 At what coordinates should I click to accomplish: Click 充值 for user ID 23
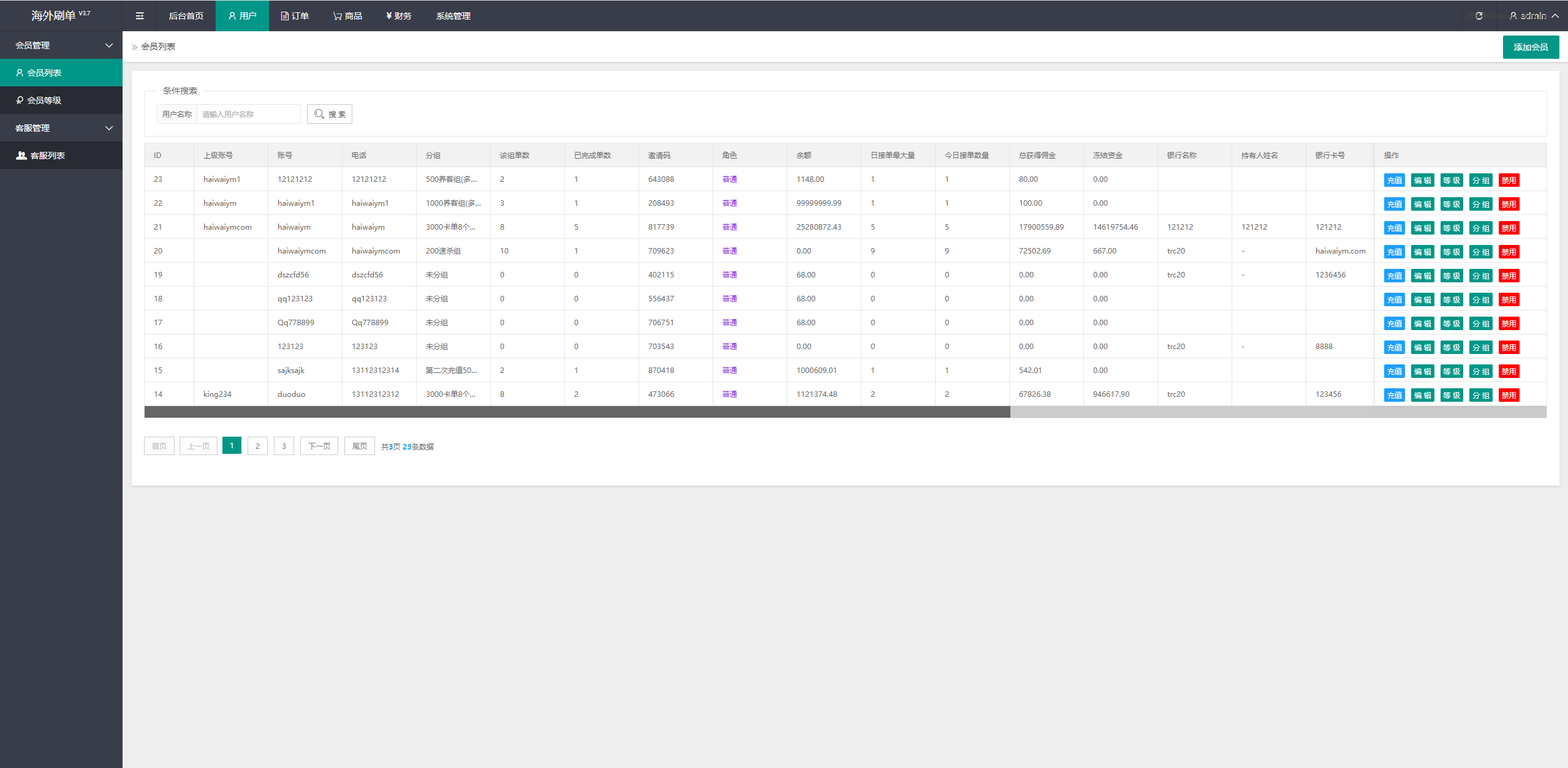[1394, 180]
